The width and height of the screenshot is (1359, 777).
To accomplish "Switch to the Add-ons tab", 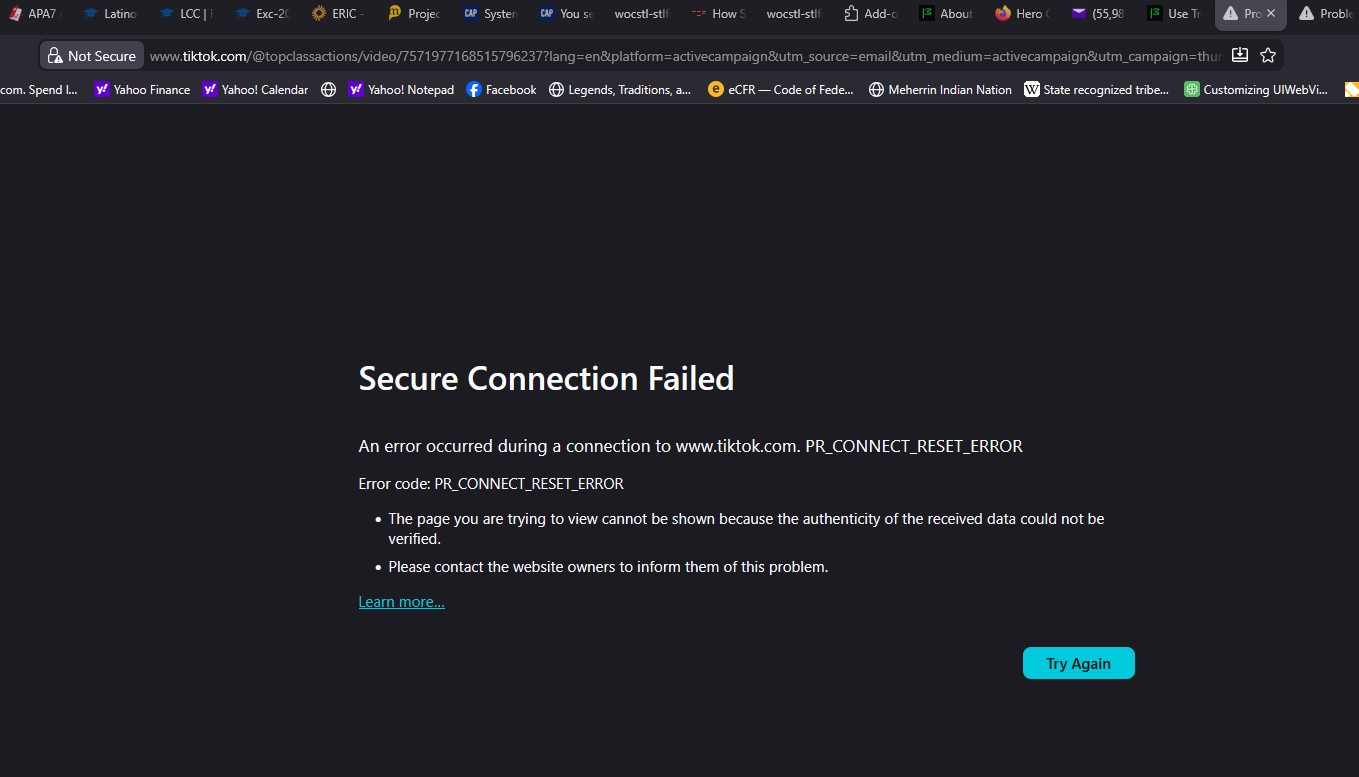I will [x=870, y=14].
